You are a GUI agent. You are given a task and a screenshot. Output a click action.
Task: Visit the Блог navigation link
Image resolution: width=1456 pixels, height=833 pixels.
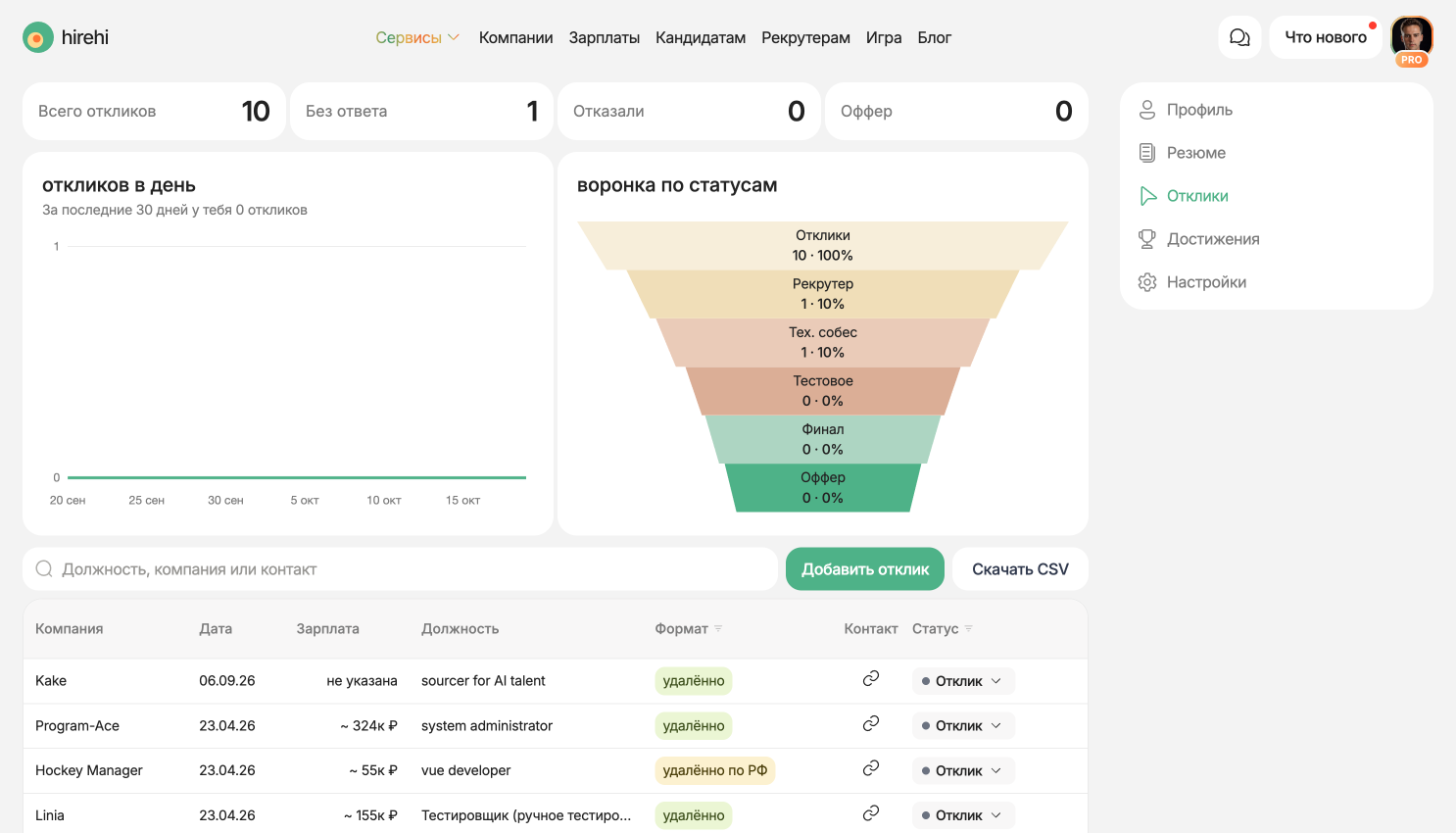click(x=935, y=38)
